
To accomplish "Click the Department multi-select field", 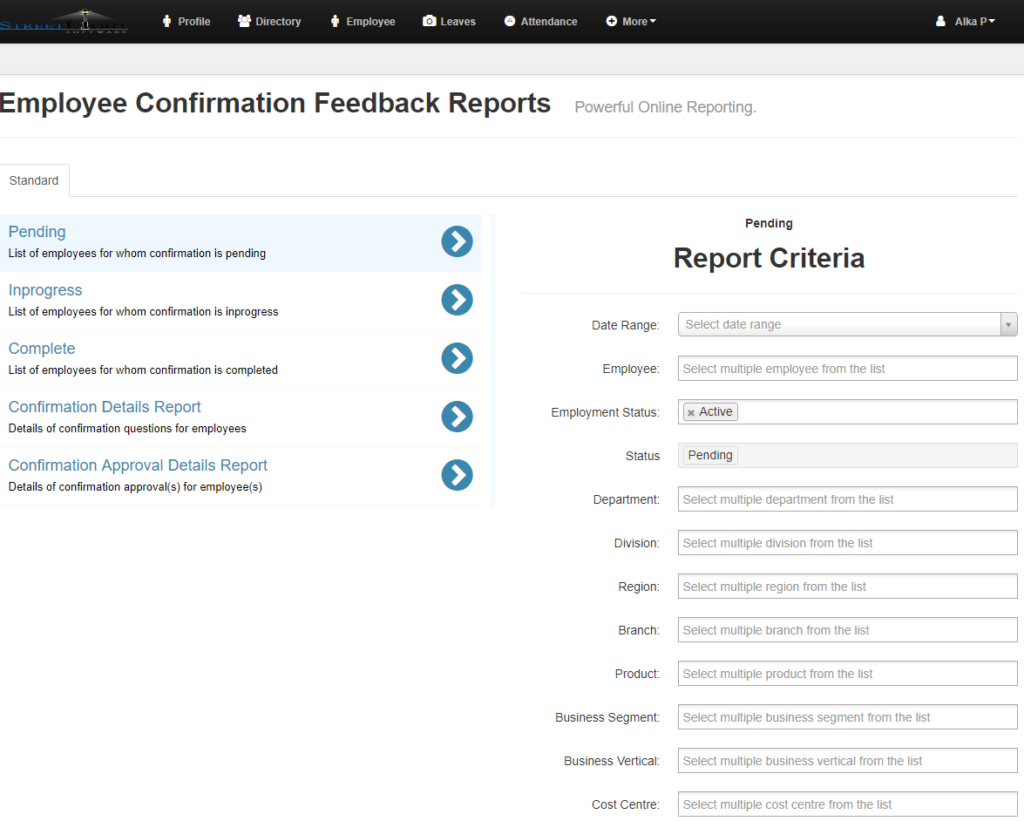I will [x=847, y=498].
